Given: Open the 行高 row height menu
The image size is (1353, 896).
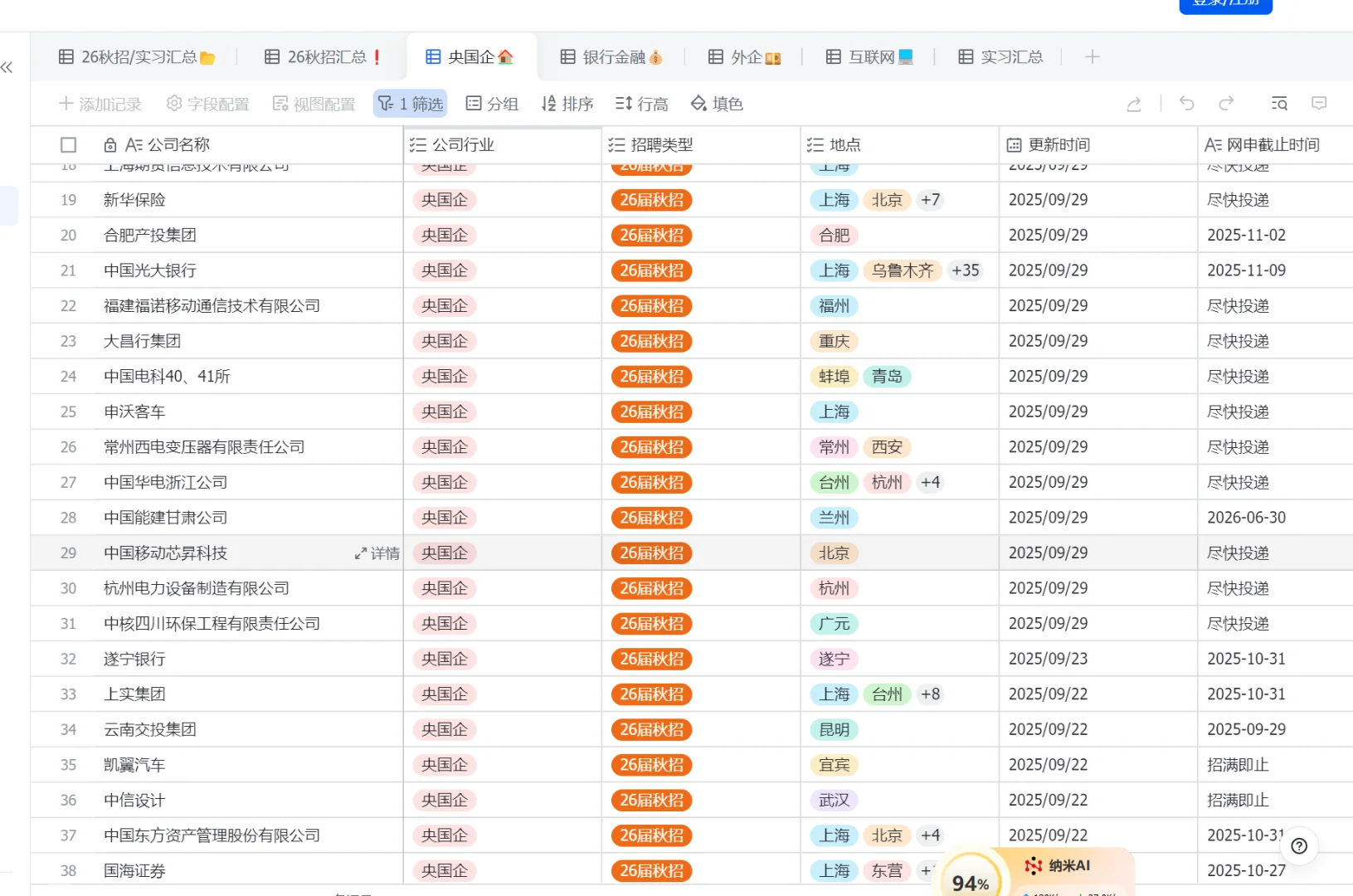Looking at the screenshot, I should (x=642, y=104).
